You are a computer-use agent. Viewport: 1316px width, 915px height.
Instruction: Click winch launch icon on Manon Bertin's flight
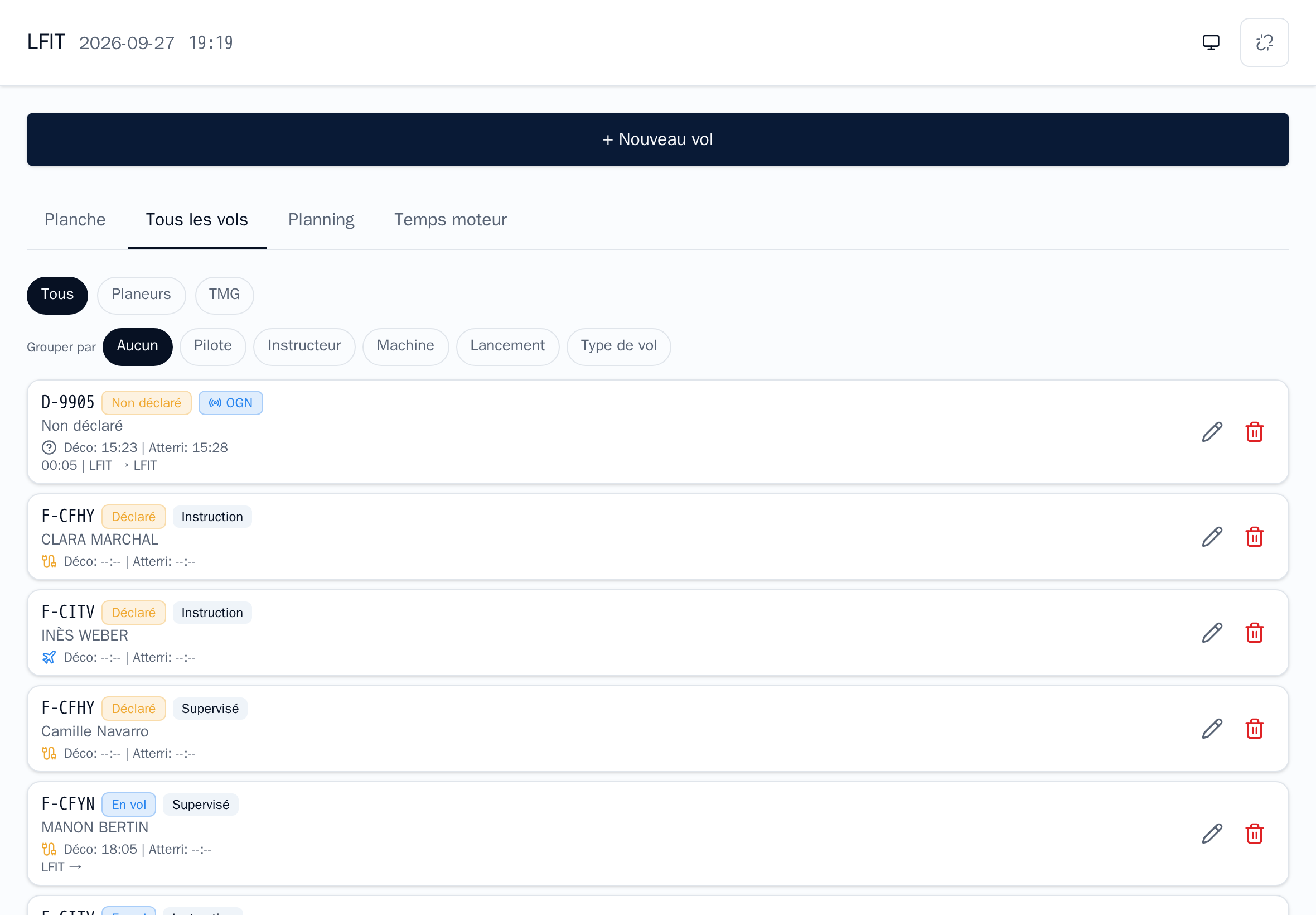49,850
